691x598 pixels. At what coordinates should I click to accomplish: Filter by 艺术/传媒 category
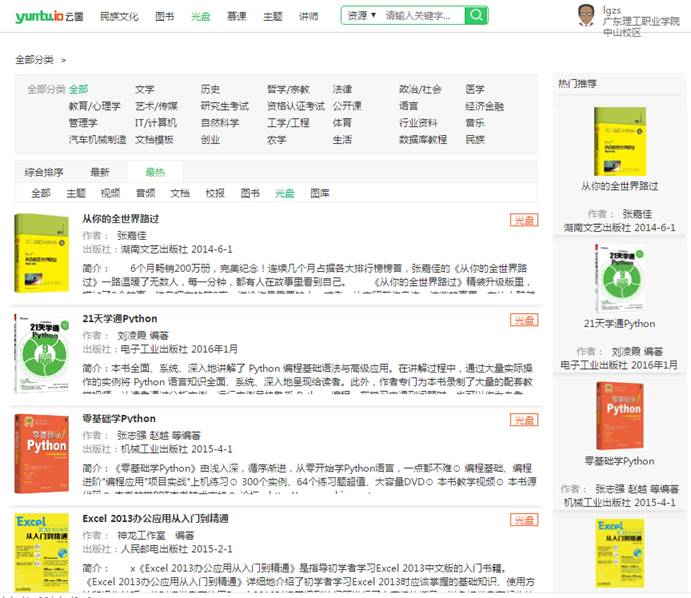click(156, 106)
